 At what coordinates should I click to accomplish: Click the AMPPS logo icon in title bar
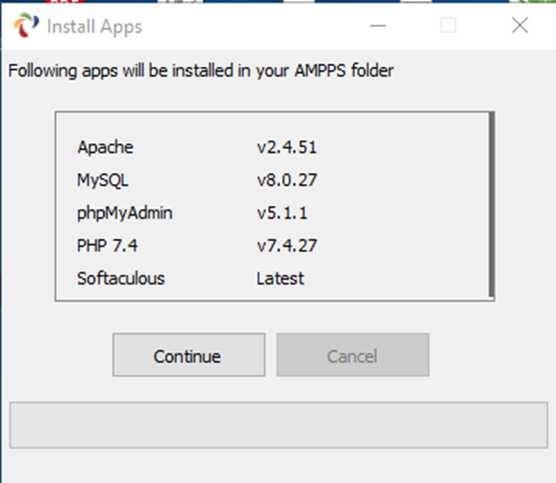pos(26,26)
